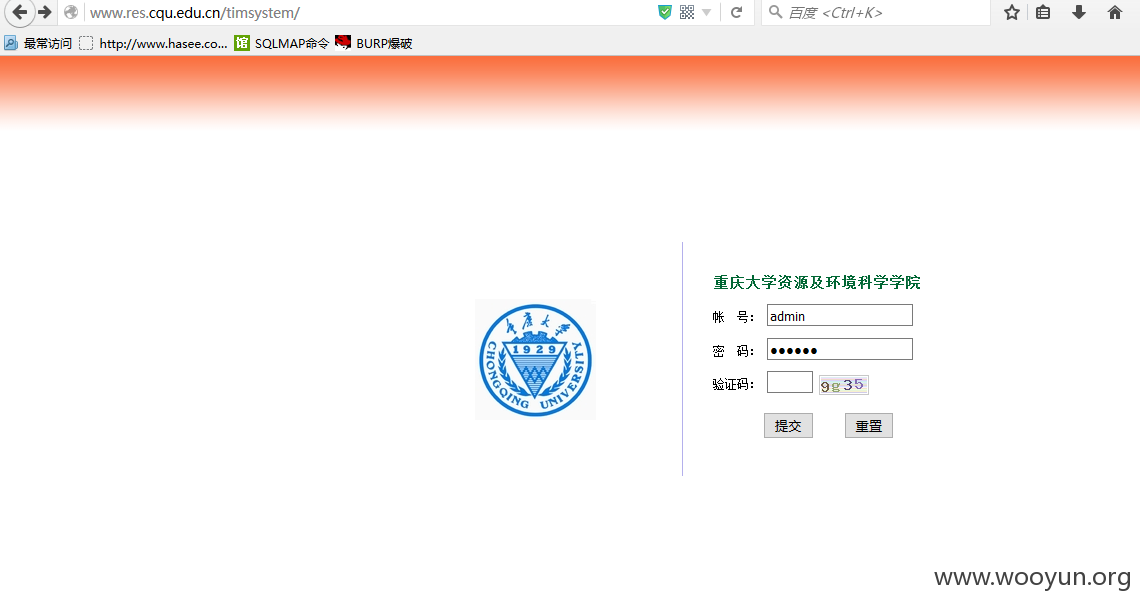The height and width of the screenshot is (606, 1140).
Task: Go forward using the forward arrow
Action: (45, 12)
